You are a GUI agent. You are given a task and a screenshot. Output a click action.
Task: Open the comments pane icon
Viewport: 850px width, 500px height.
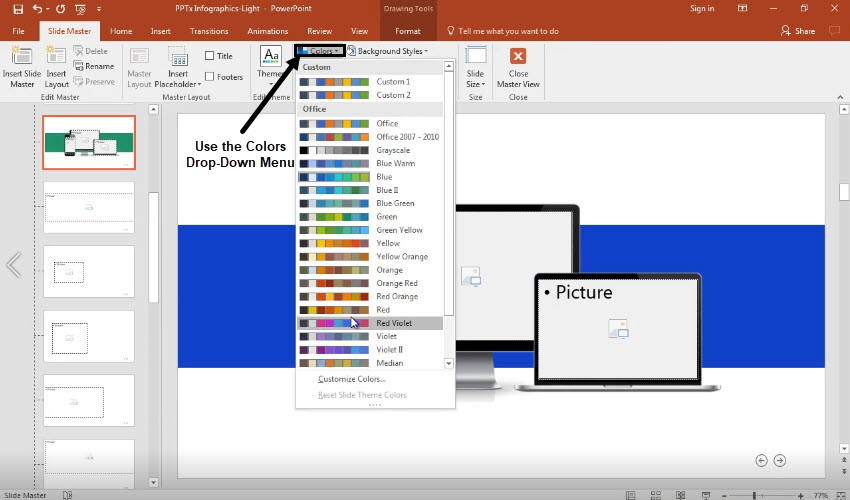(834, 31)
